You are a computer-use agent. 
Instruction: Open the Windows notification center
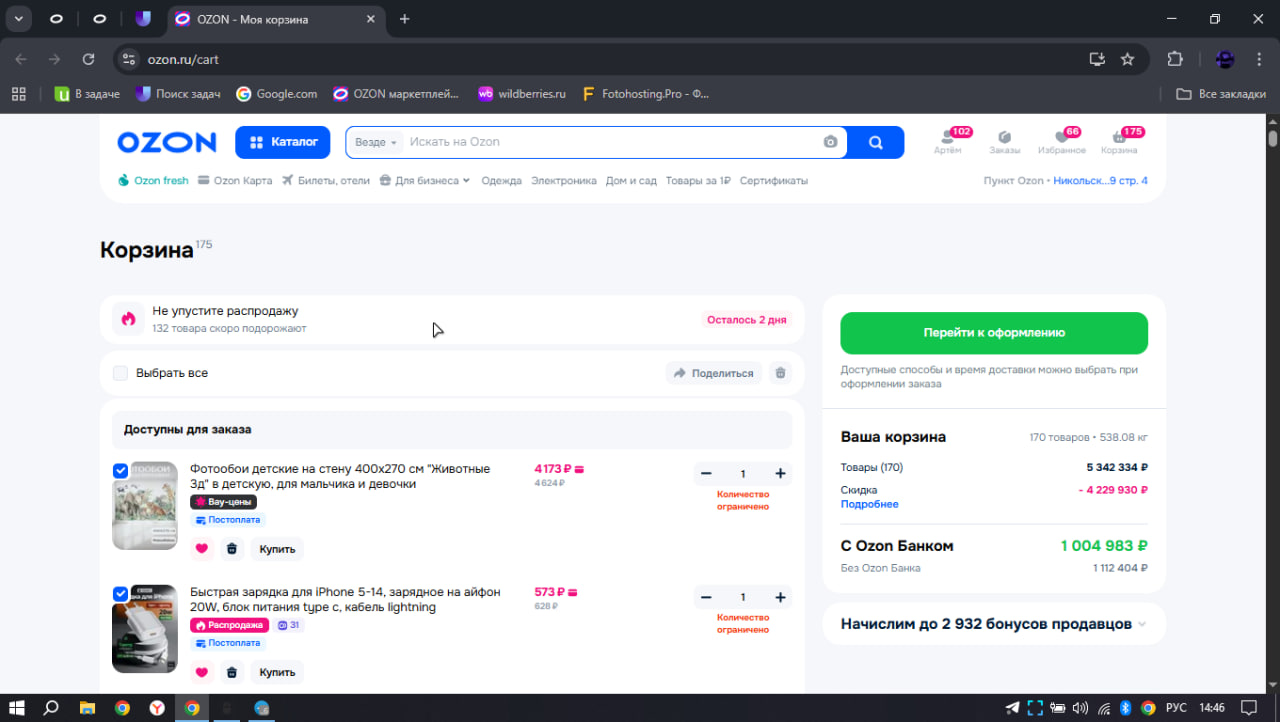(1248, 708)
